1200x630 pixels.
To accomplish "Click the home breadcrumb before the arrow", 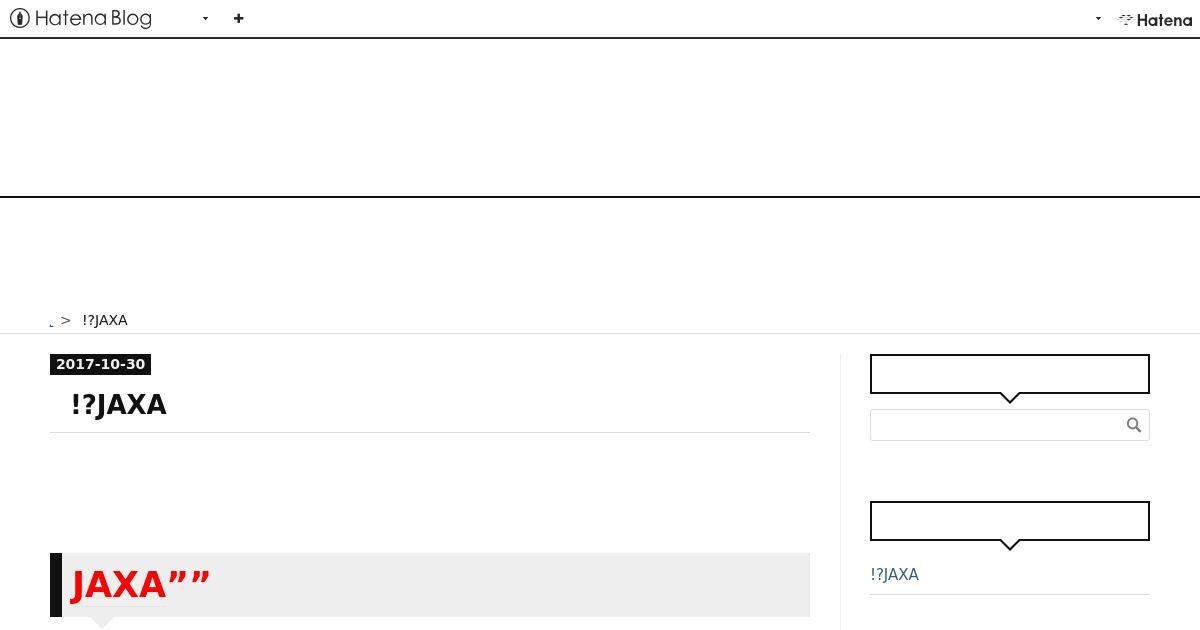I will [51, 322].
